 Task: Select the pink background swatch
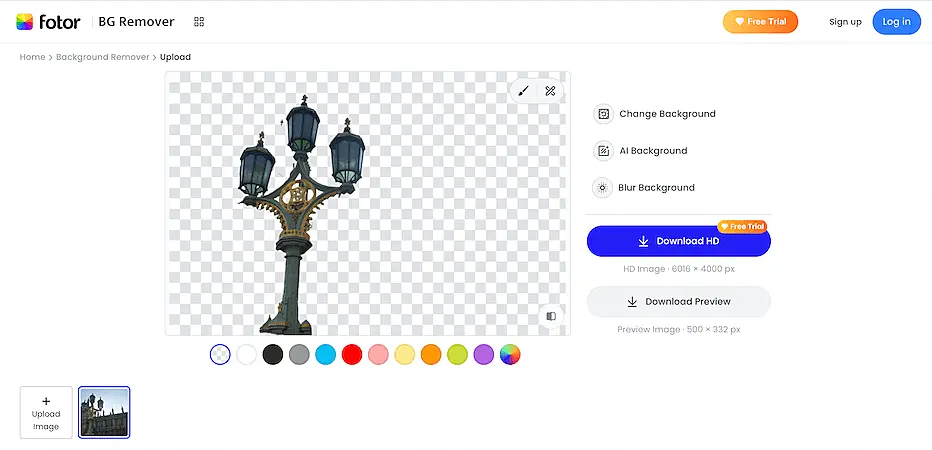378,355
